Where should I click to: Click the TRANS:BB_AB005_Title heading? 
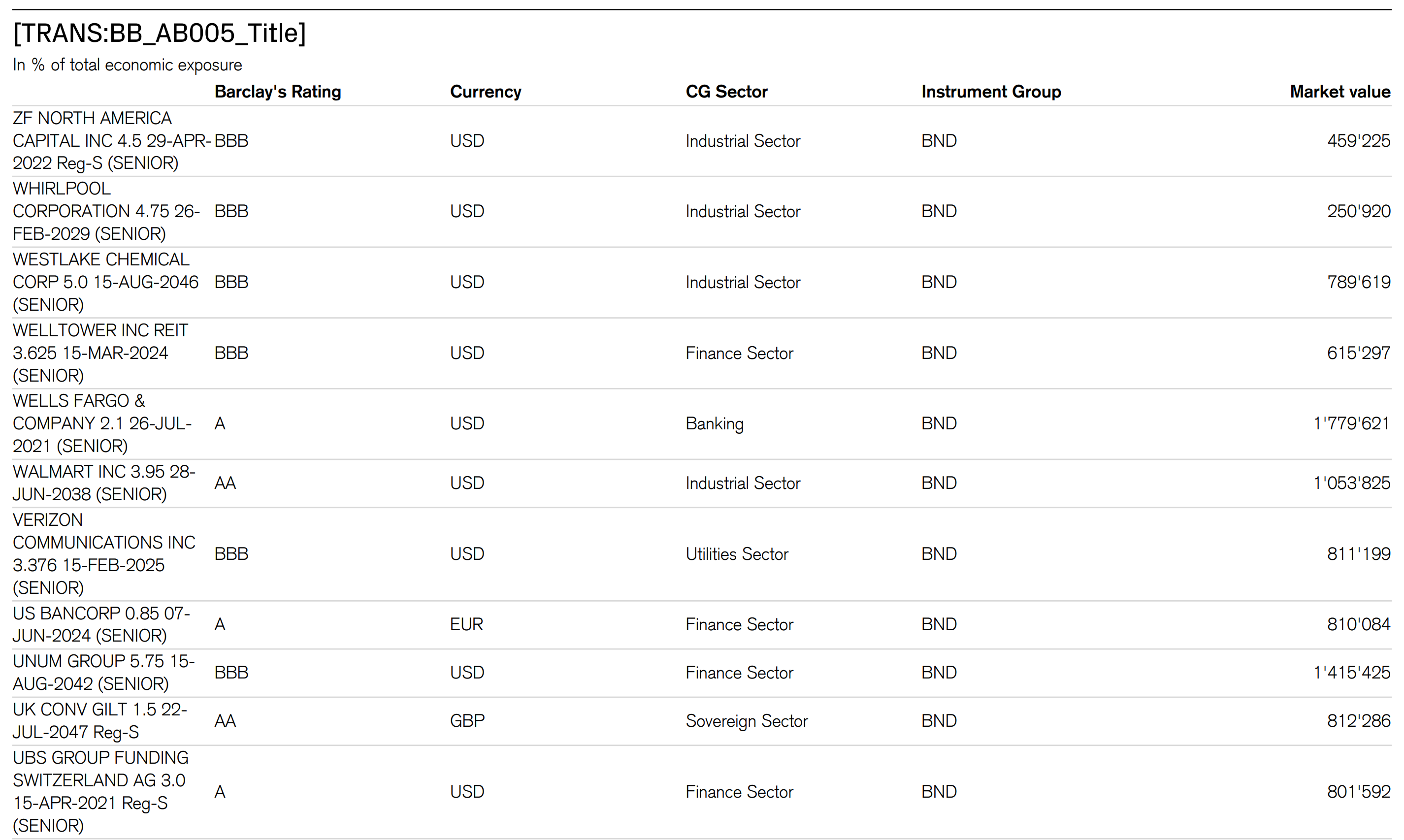pos(159,33)
